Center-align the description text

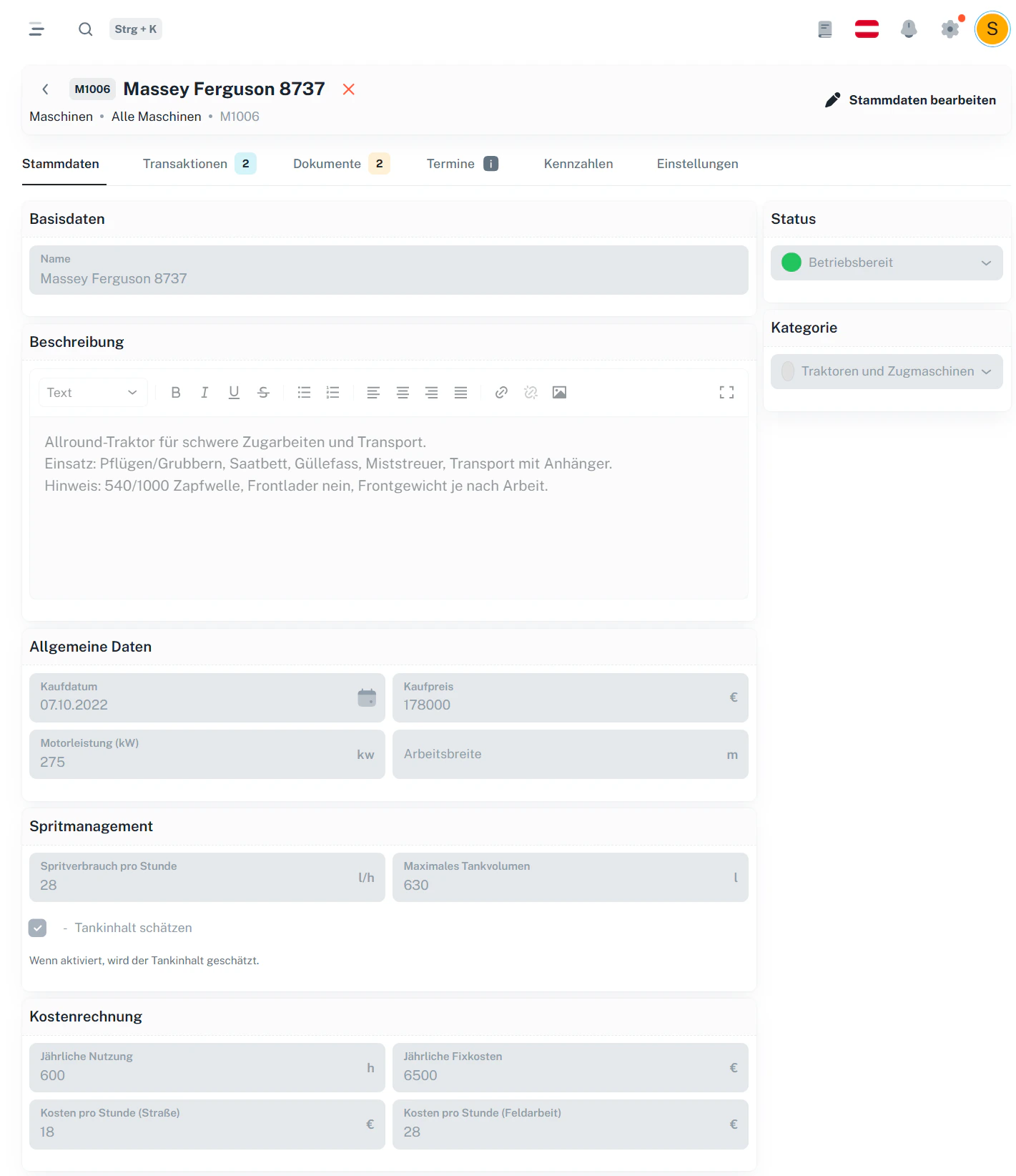point(403,392)
